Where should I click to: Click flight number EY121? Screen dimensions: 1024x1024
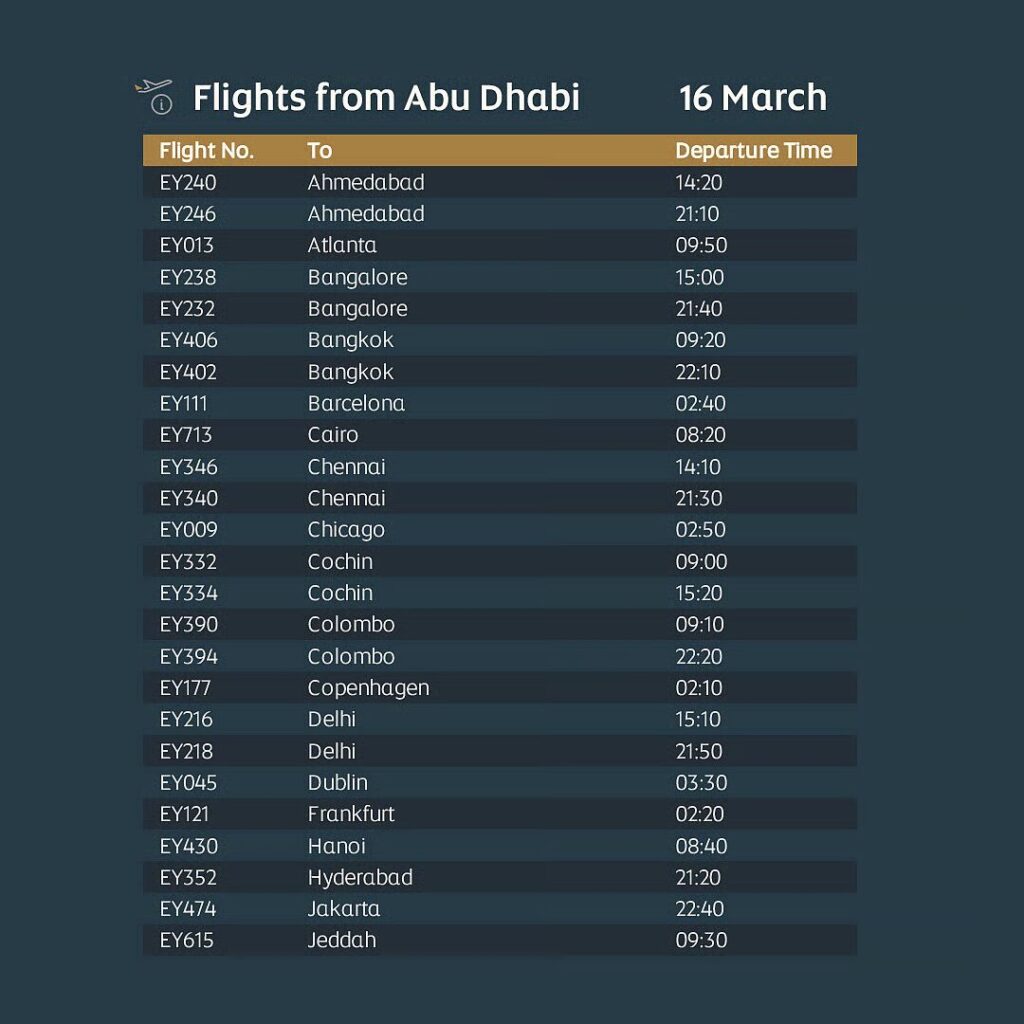click(x=184, y=814)
